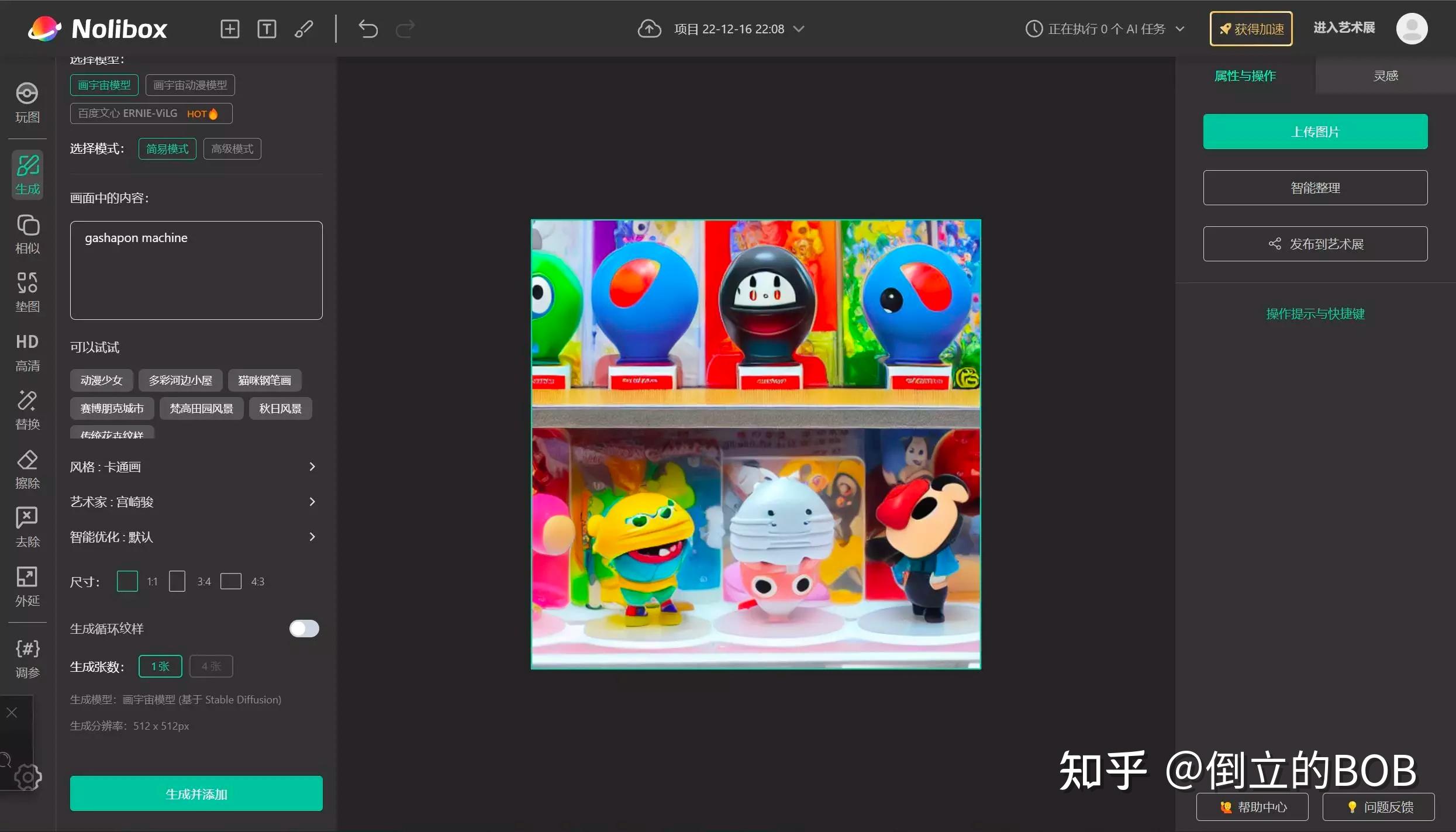Image resolution: width=1456 pixels, height=832 pixels.
Task: Select the 垫图 tool
Action: pyautogui.click(x=27, y=292)
